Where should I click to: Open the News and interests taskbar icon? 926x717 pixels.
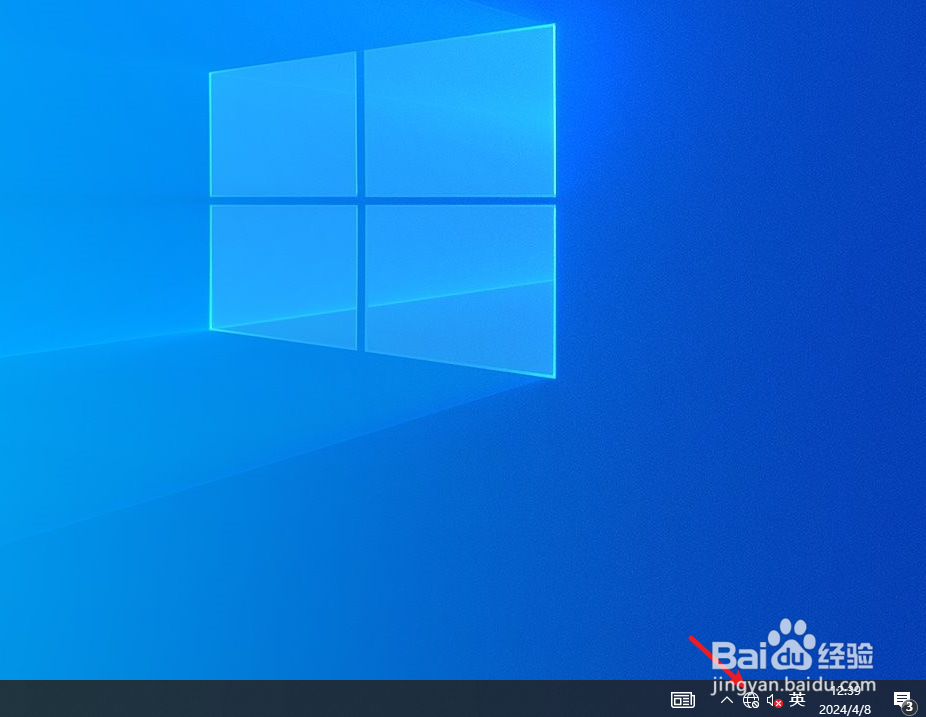[683, 700]
